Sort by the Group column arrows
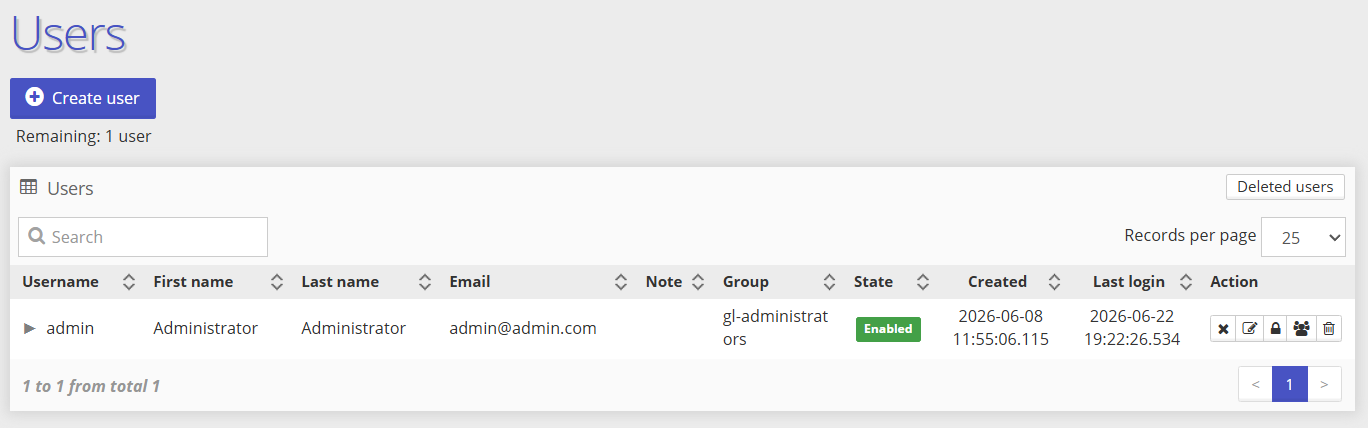Image resolution: width=1368 pixels, height=428 pixels. coord(829,282)
